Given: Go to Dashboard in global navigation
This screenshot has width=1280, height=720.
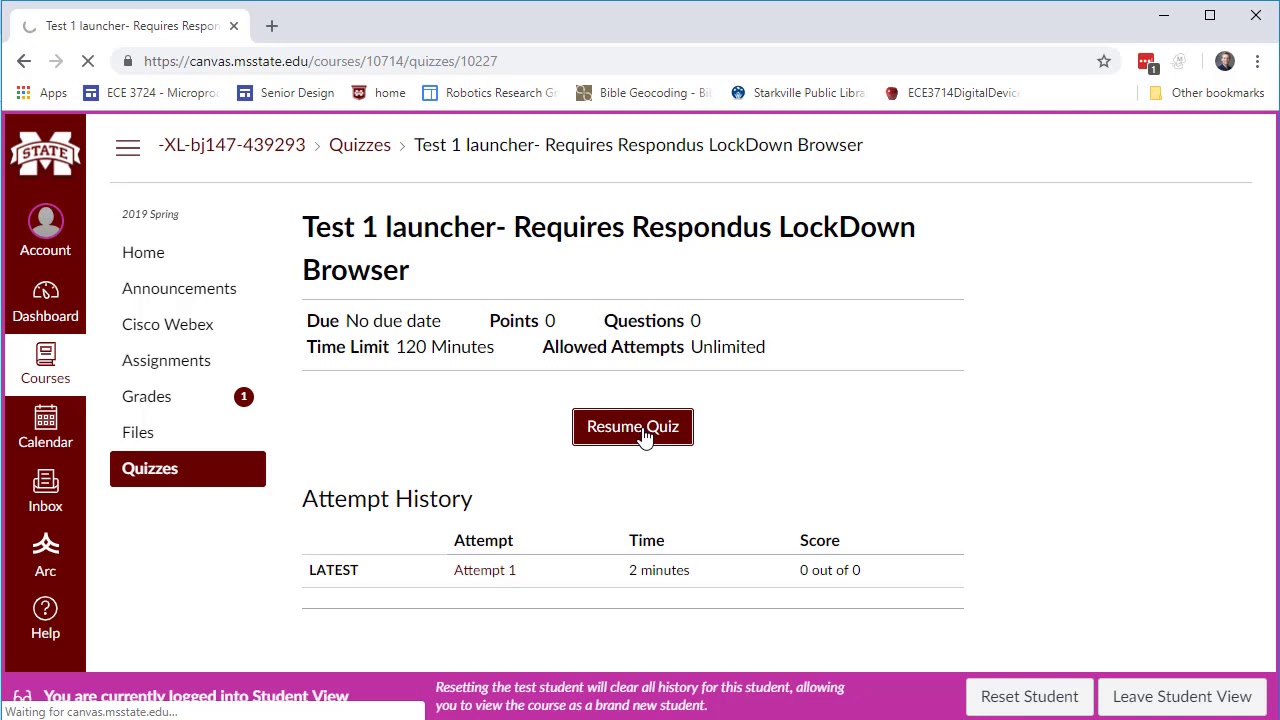Looking at the screenshot, I should (x=45, y=301).
